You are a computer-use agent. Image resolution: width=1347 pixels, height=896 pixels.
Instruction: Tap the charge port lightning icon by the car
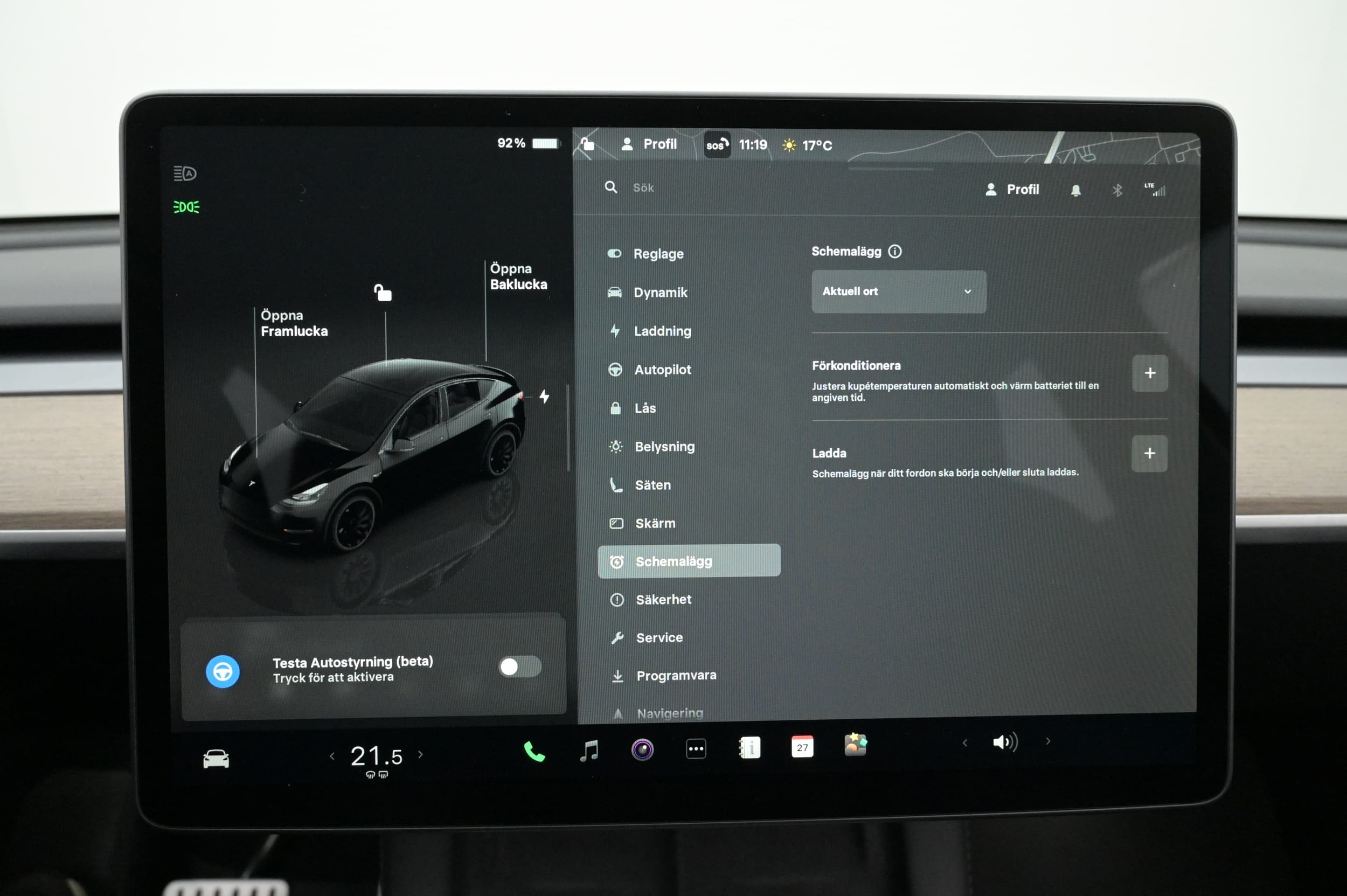545,396
